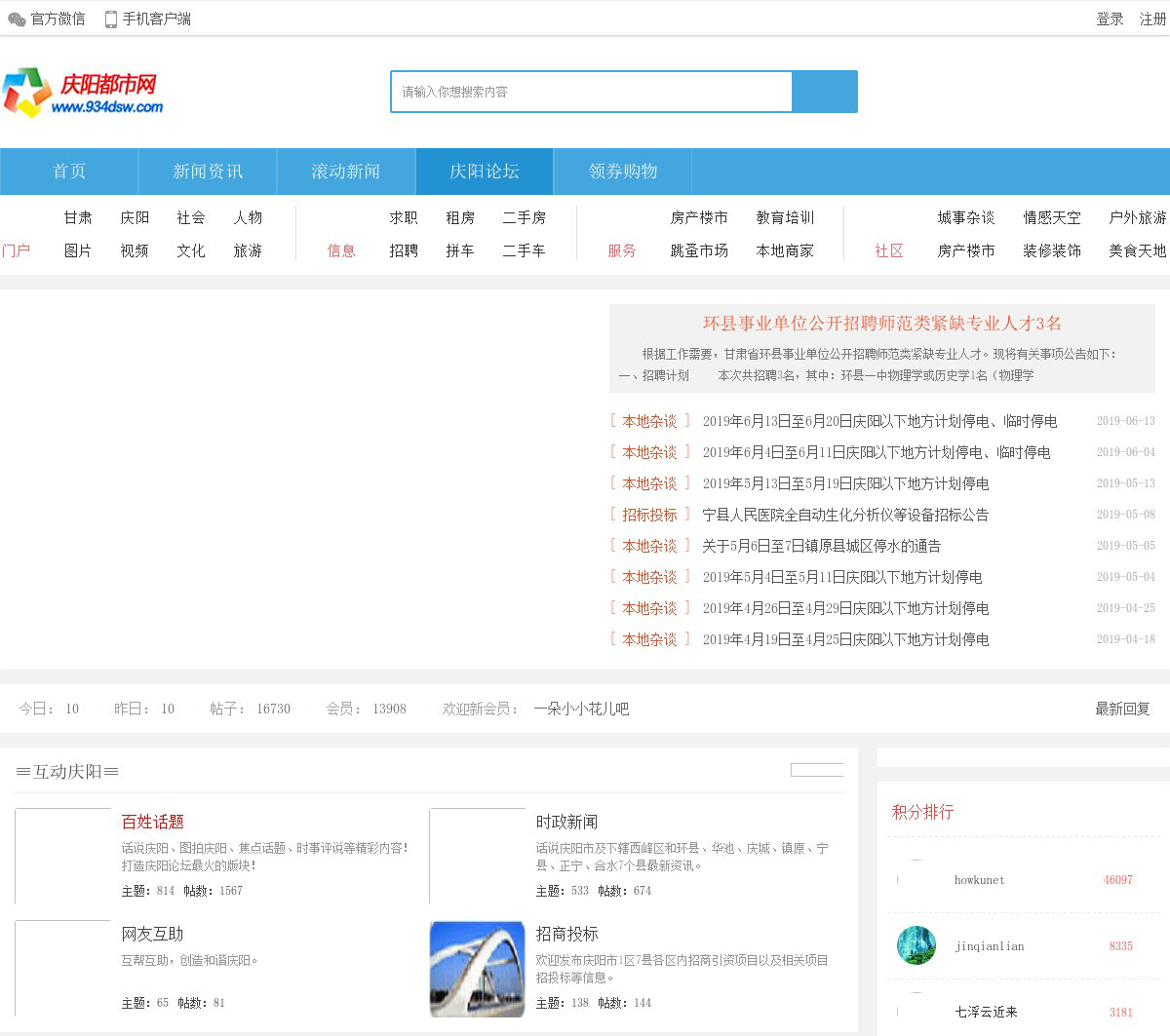Click the search input field
The height and width of the screenshot is (1036, 1170).
coord(591,92)
